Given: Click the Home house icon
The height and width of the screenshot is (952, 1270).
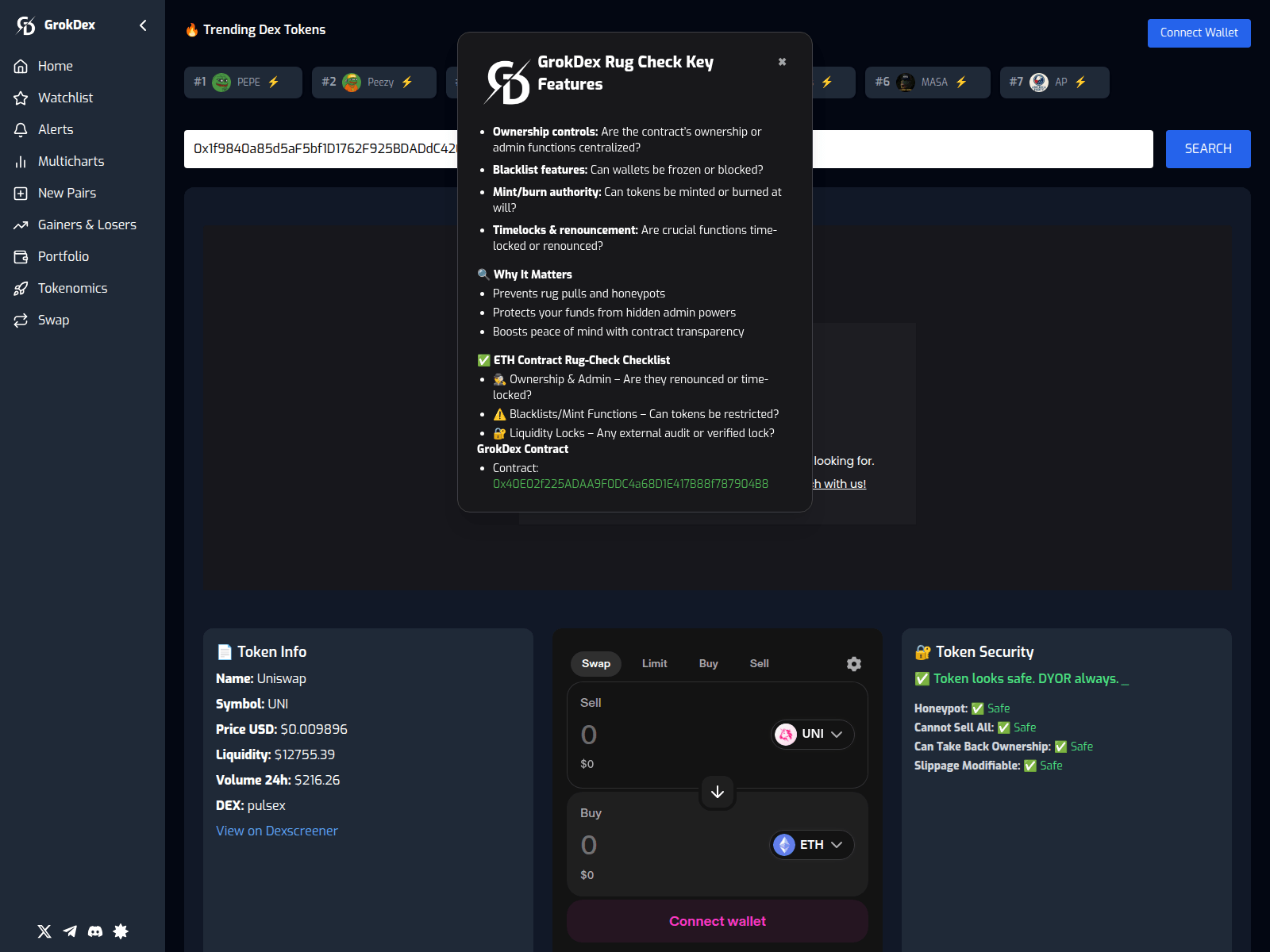Looking at the screenshot, I should [x=21, y=66].
